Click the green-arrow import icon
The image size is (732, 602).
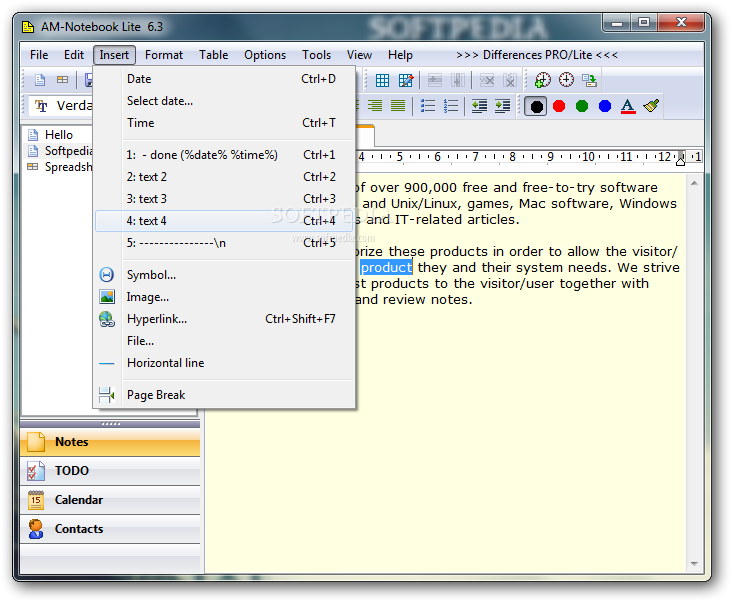(x=589, y=80)
